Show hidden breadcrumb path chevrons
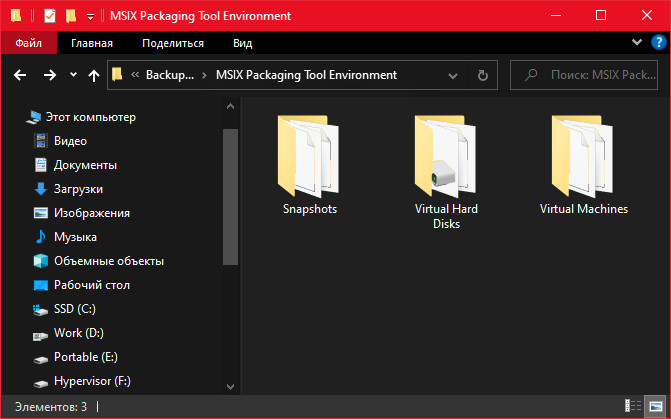Image resolution: width=671 pixels, height=419 pixels. [135, 75]
